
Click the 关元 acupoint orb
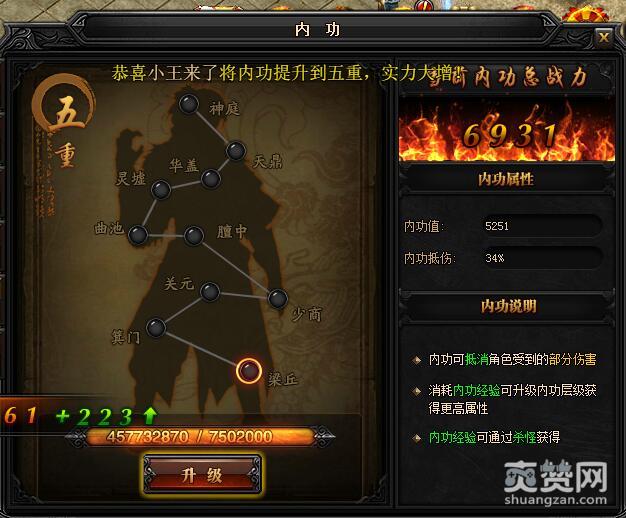tap(210, 292)
